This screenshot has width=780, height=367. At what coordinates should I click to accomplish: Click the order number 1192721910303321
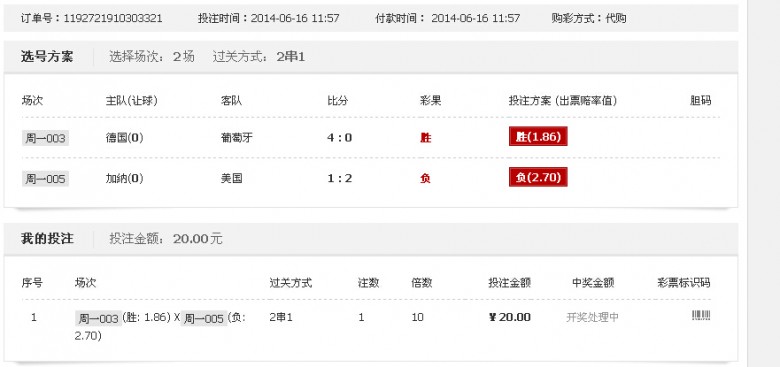113,19
